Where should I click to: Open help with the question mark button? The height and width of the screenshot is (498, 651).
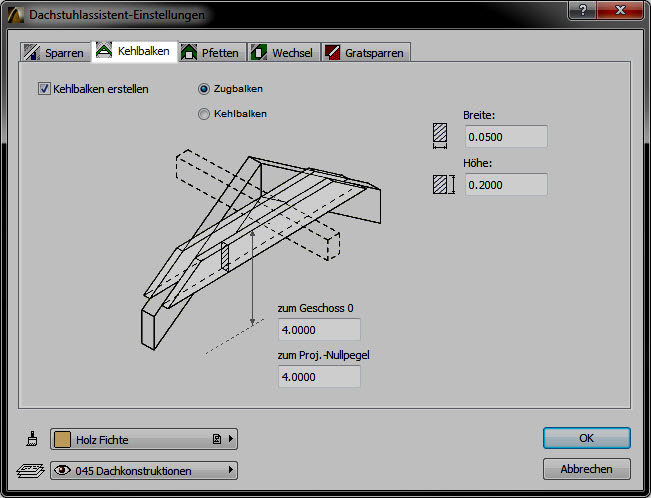pyautogui.click(x=582, y=10)
